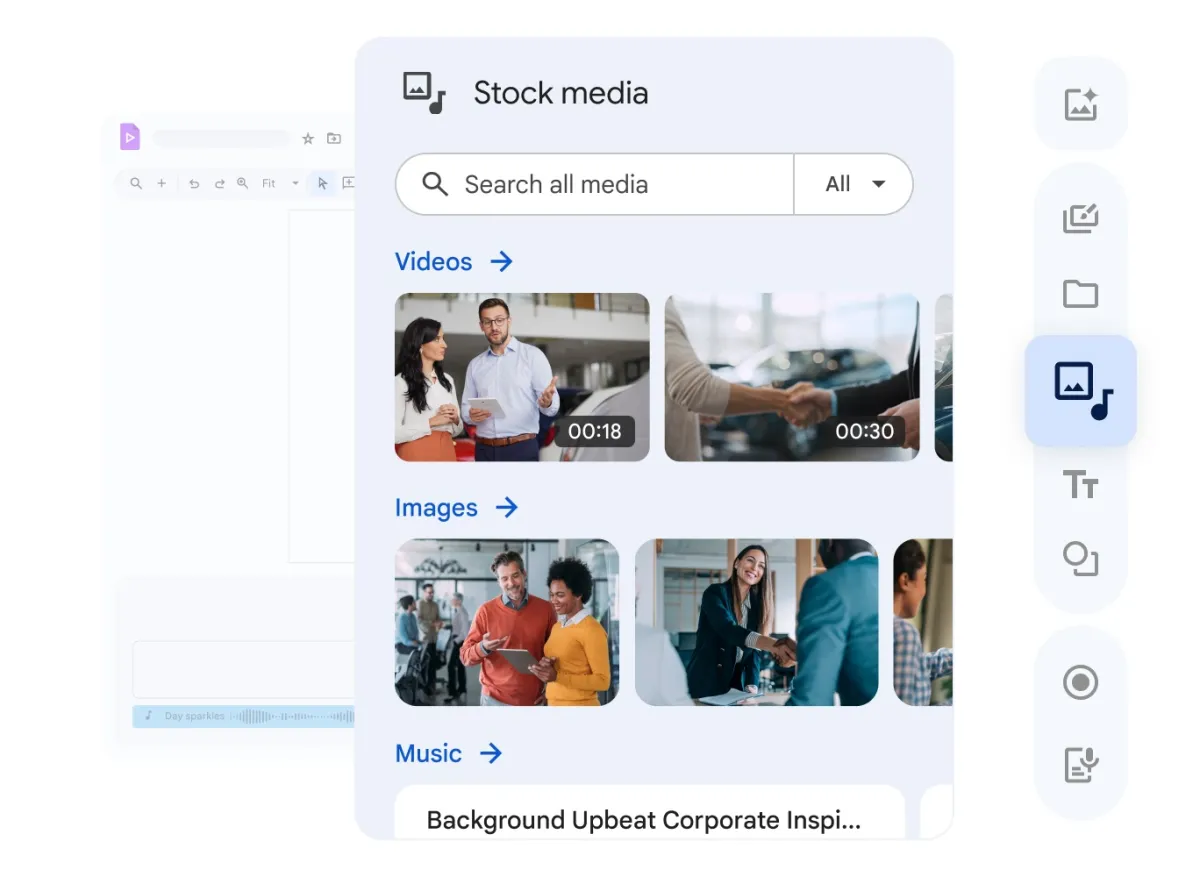Open the Music section link
The width and height of the screenshot is (1200, 877).
tap(494, 753)
